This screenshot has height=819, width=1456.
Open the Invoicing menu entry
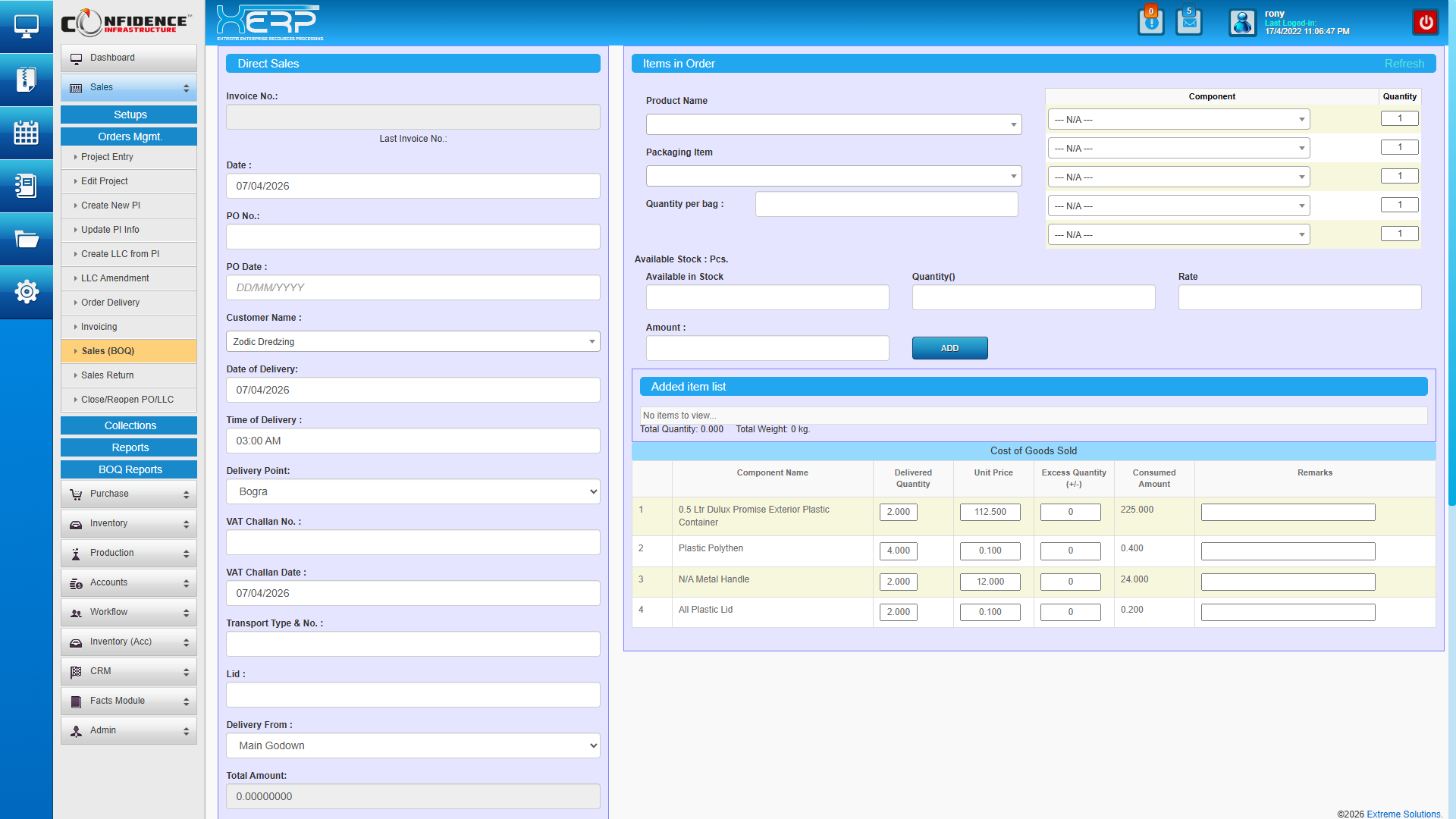pyautogui.click(x=99, y=327)
